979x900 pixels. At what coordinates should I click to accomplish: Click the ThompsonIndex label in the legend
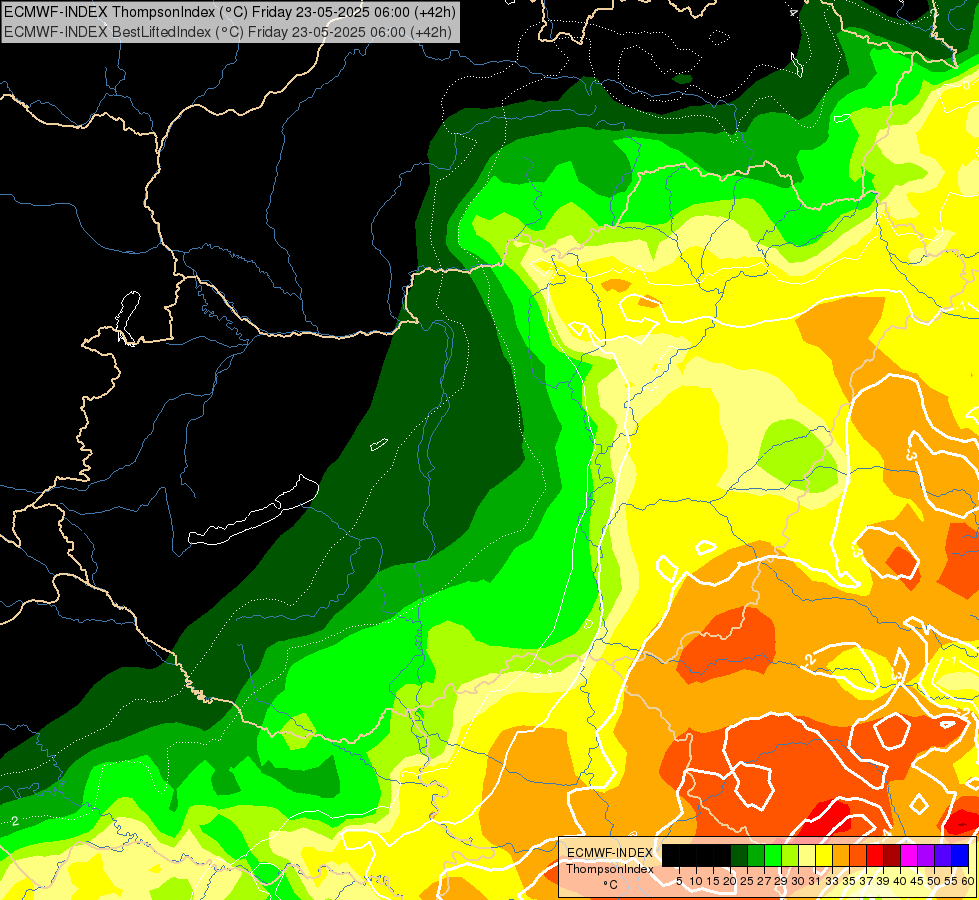point(609,869)
